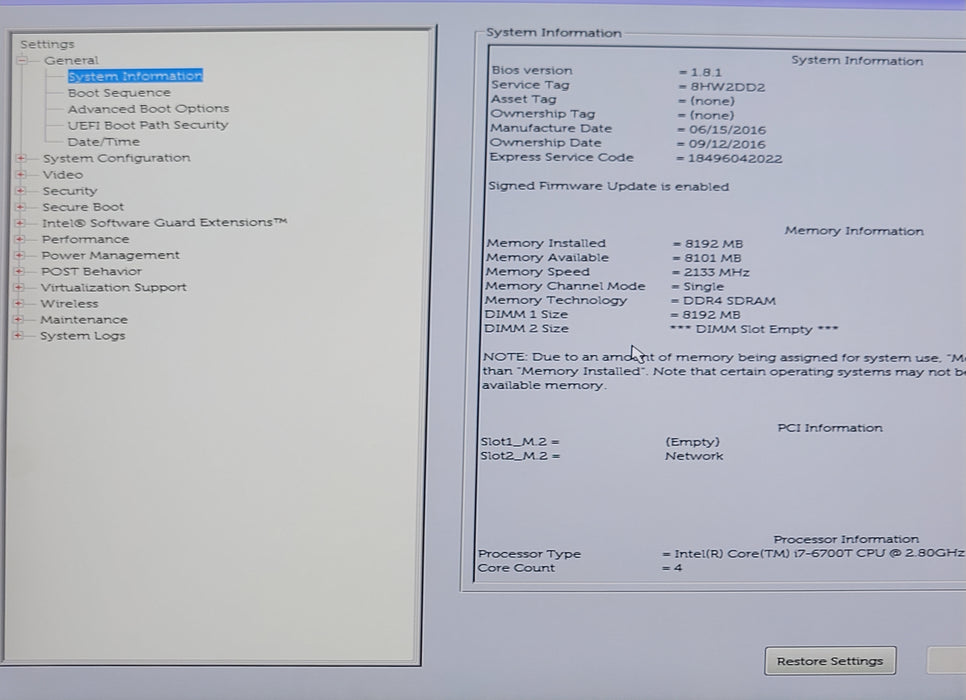The width and height of the screenshot is (966, 700).
Task: Click the Slot1_M.2 value (Empty)
Action: click(x=692, y=442)
